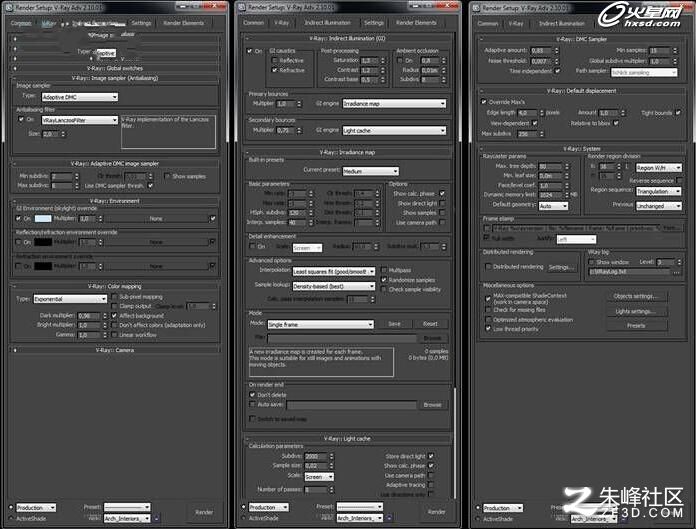Open the VRayLanczosFilter antialiasing filter dropdown

(80, 120)
